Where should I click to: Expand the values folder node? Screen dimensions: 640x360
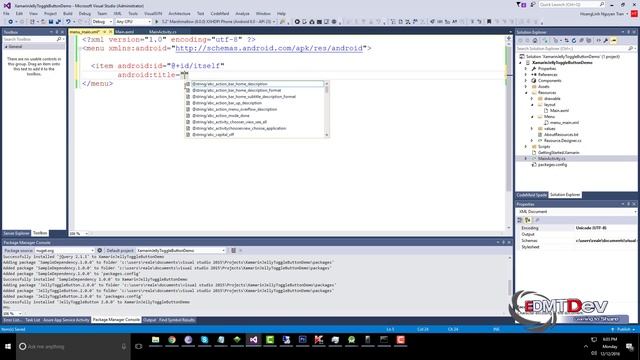click(532, 129)
